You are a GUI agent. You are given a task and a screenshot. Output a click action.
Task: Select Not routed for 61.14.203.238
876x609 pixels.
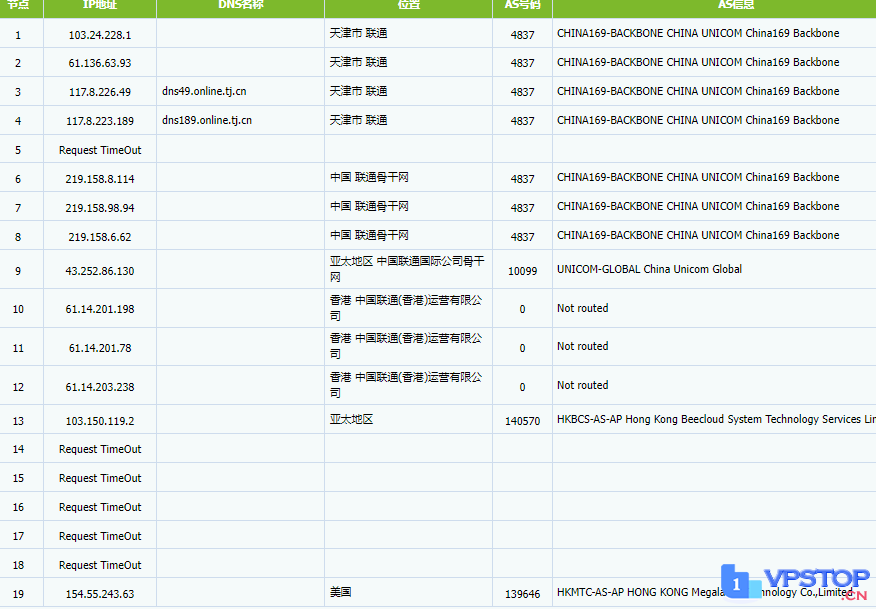[x=583, y=386]
